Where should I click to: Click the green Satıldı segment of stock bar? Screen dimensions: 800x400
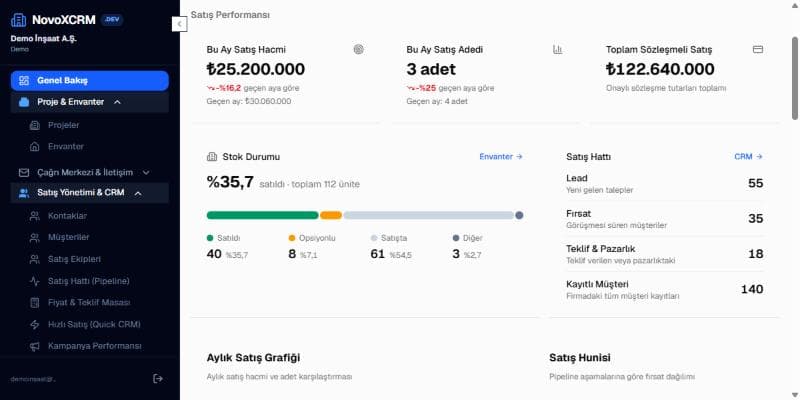pyautogui.click(x=262, y=215)
